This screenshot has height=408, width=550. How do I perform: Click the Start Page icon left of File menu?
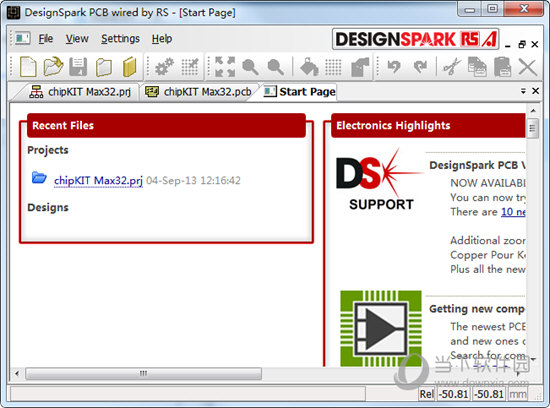point(22,38)
